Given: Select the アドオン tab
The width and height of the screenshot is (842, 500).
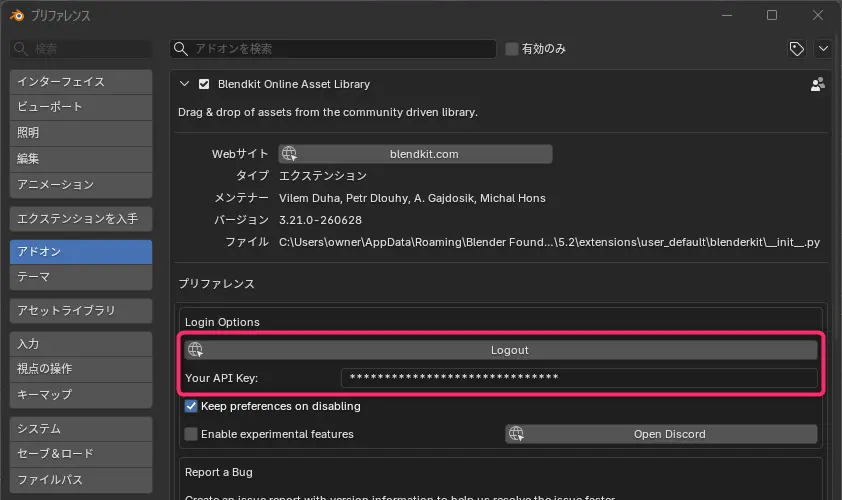Looking at the screenshot, I should click(81, 252).
